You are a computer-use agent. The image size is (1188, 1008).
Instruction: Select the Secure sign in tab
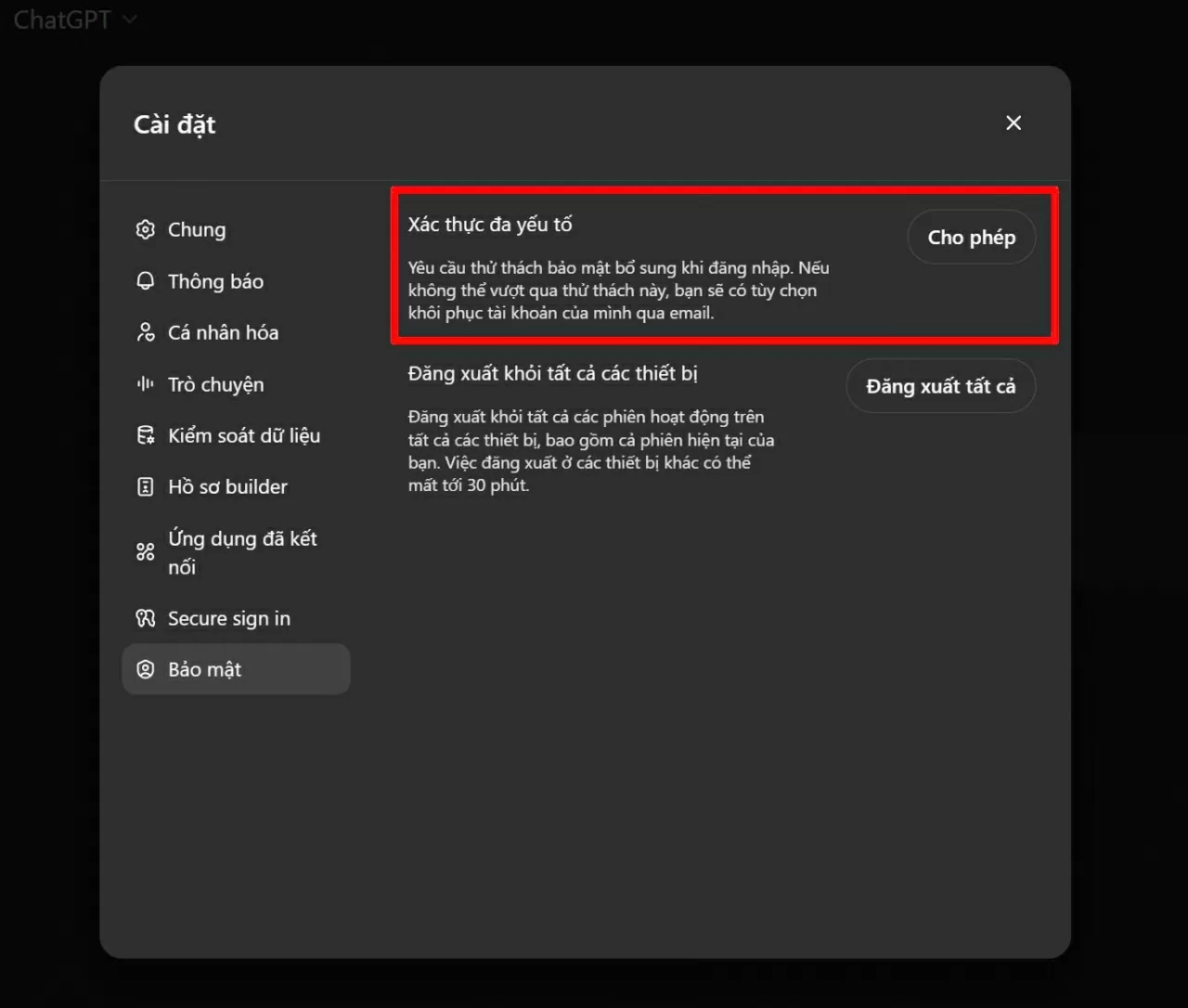(228, 618)
